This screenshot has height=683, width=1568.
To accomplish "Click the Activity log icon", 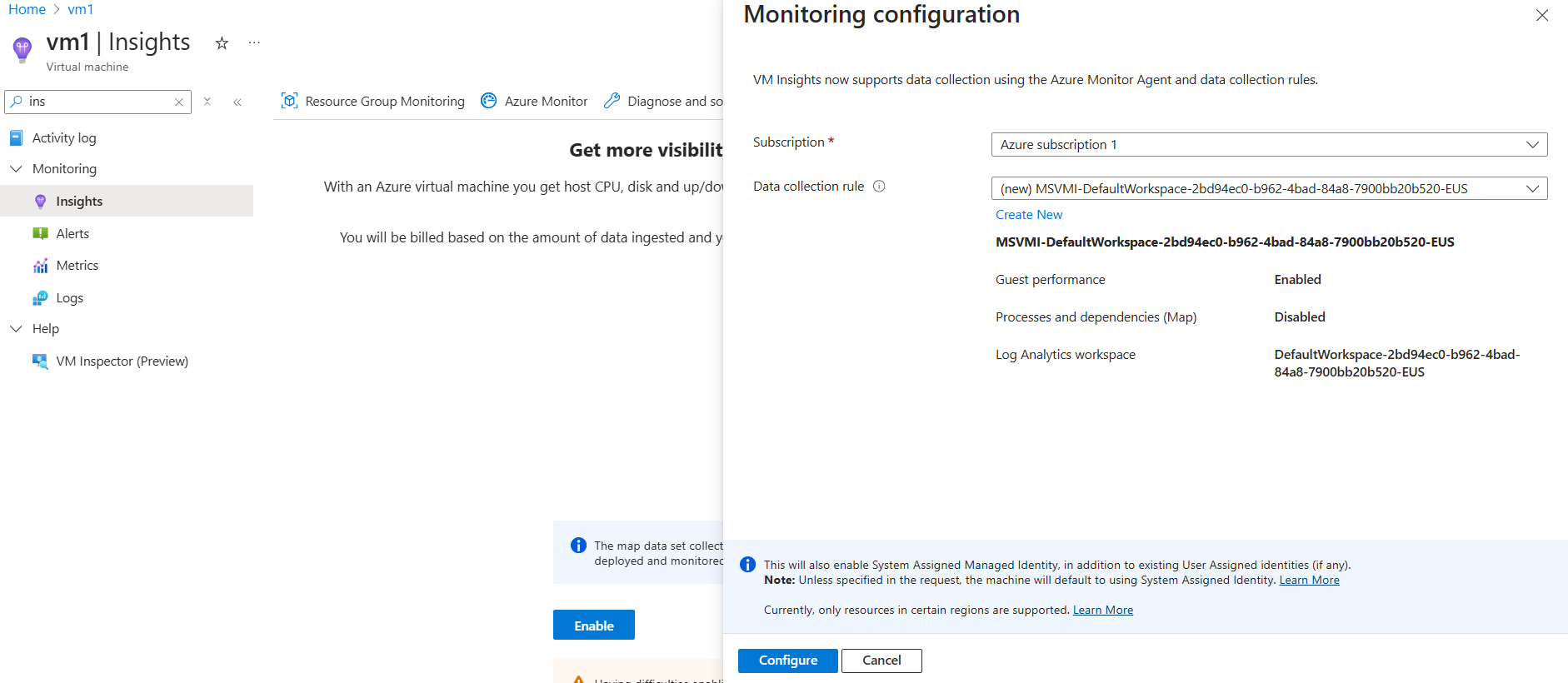I will tap(16, 137).
